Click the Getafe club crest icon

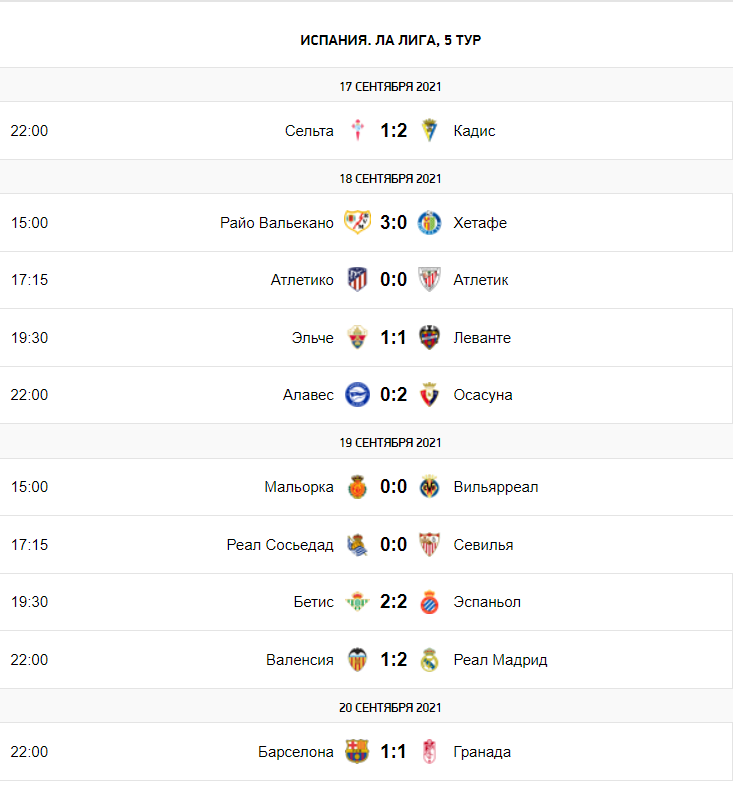tap(429, 222)
